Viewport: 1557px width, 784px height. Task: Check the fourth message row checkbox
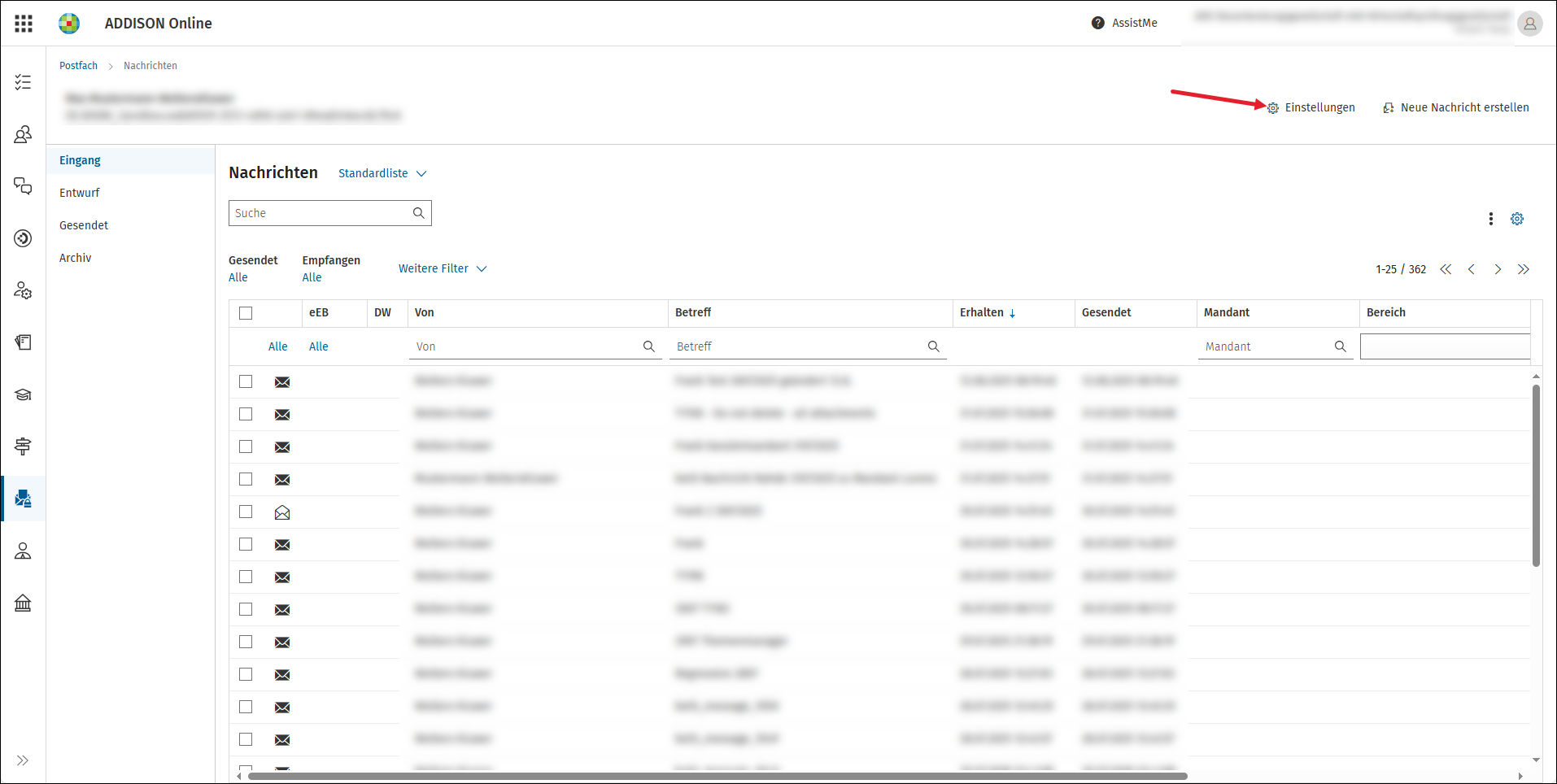point(246,479)
